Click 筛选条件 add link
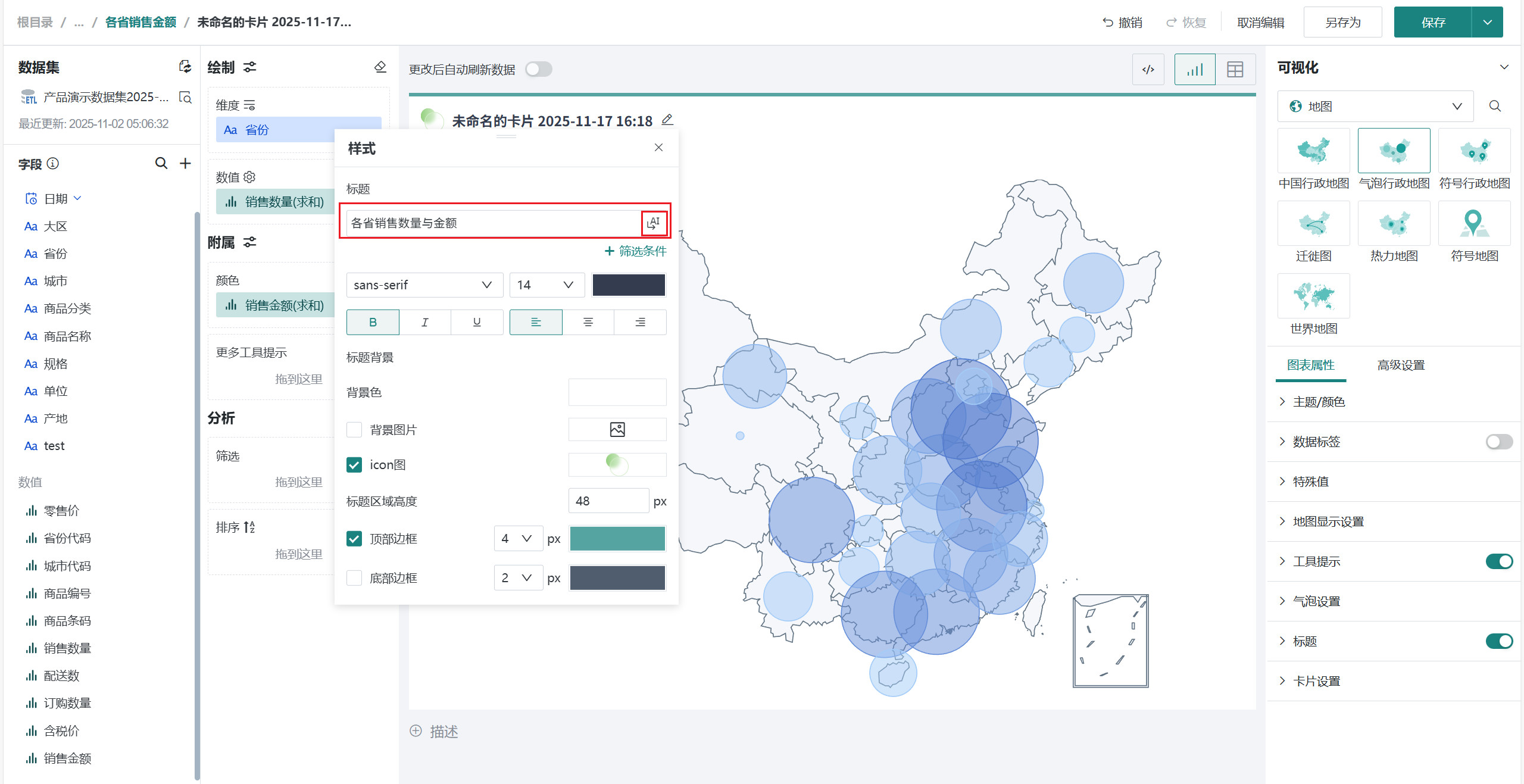Image resolution: width=1524 pixels, height=784 pixels. [635, 251]
